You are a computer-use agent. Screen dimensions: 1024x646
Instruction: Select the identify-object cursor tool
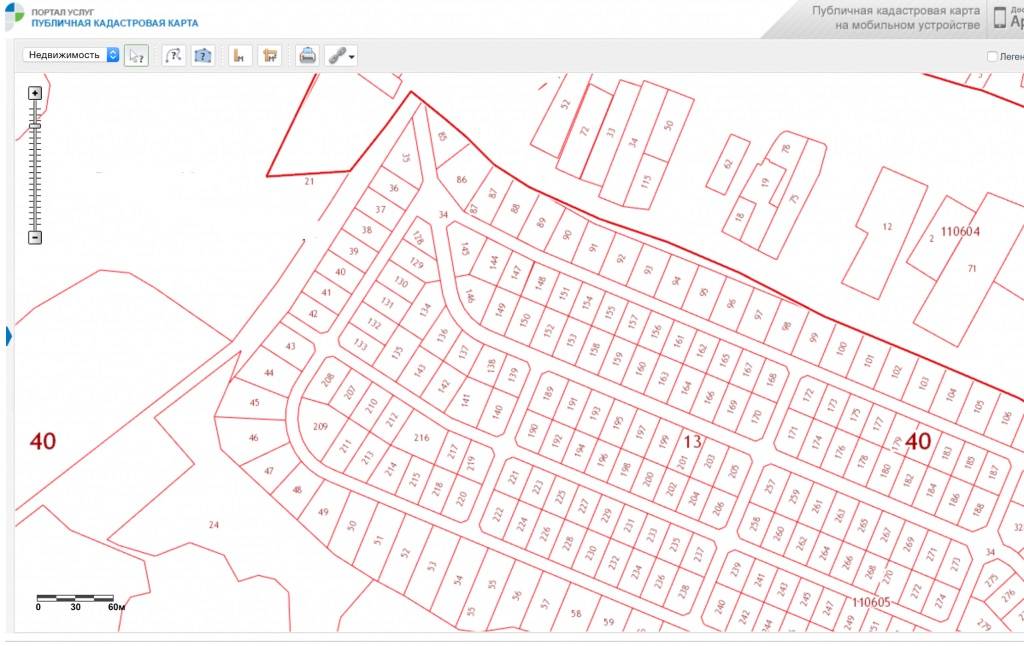136,56
